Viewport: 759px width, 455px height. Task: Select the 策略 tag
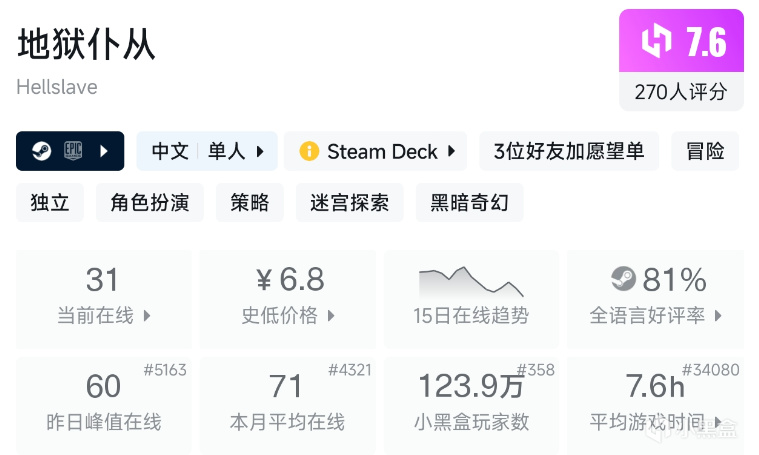[x=250, y=202]
